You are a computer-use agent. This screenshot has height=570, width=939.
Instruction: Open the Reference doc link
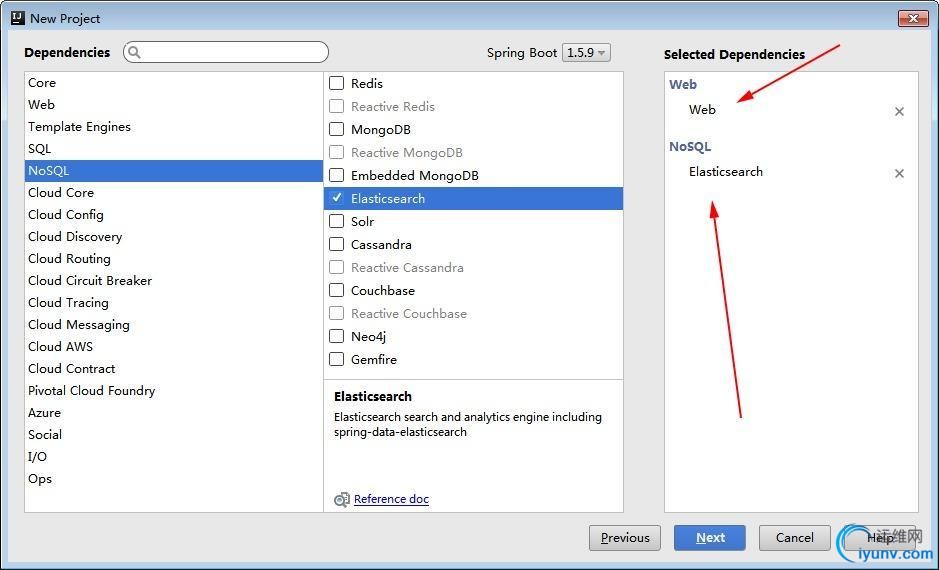coord(391,499)
